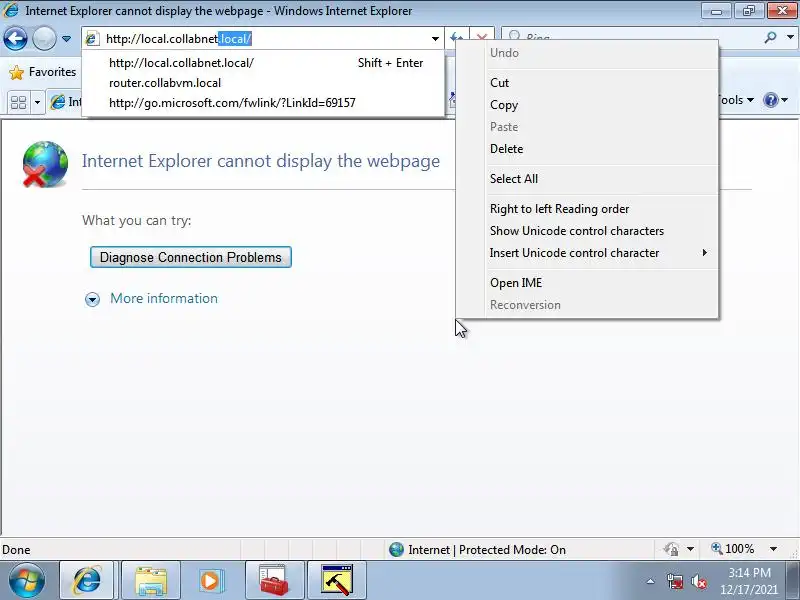Screen dimensions: 800x600
Task: Expand the tab list dropdown arrow
Action: click(37, 103)
